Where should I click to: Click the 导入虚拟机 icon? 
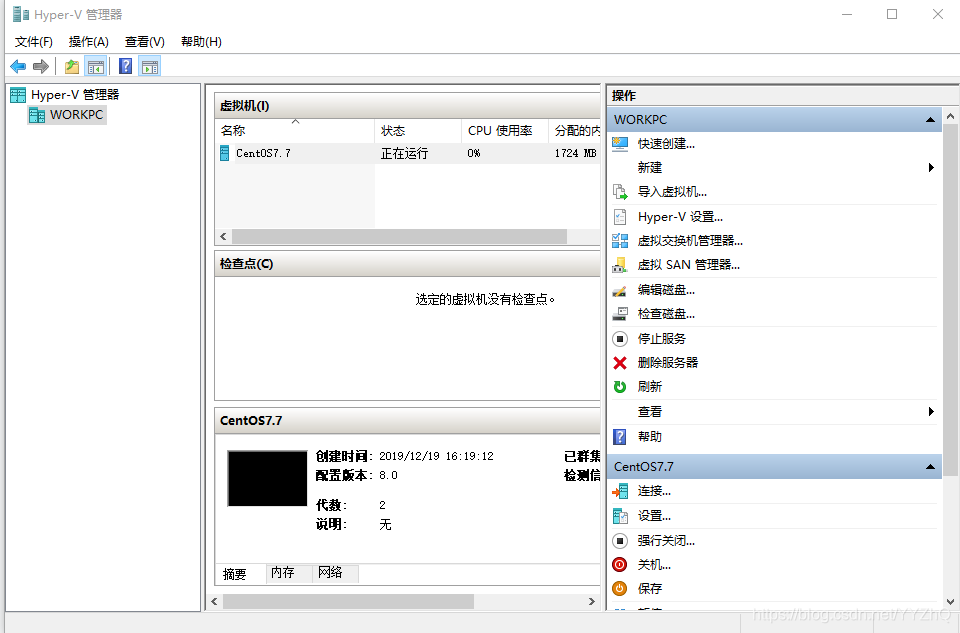pyautogui.click(x=620, y=192)
